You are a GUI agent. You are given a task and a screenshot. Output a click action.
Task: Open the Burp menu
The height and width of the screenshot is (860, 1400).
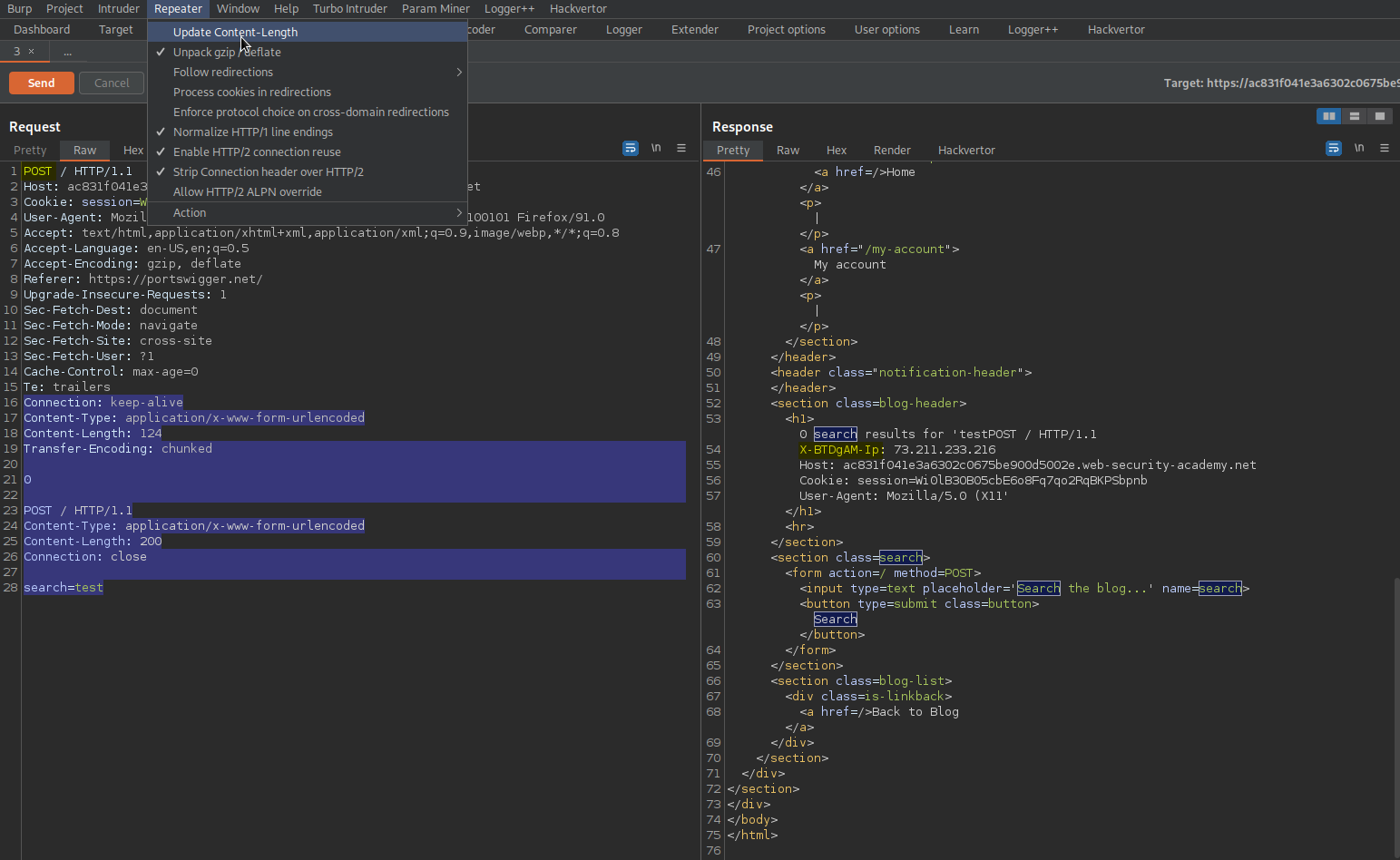click(19, 8)
